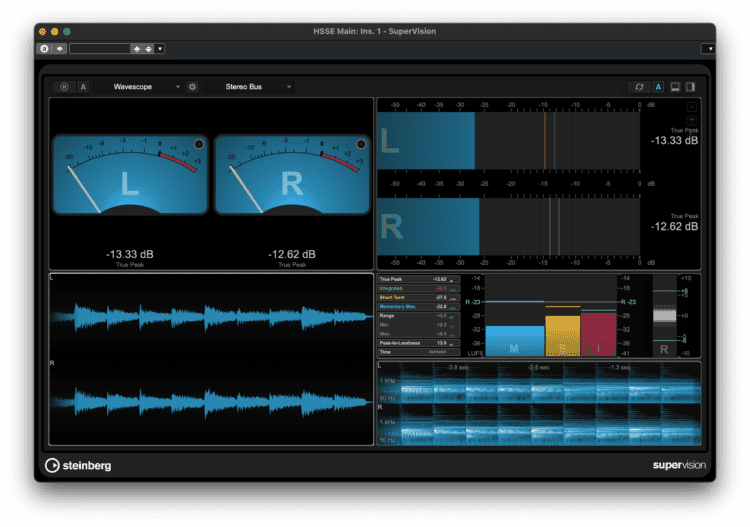
Task: Click the R -23 reference label left of bars
Action: click(x=473, y=302)
